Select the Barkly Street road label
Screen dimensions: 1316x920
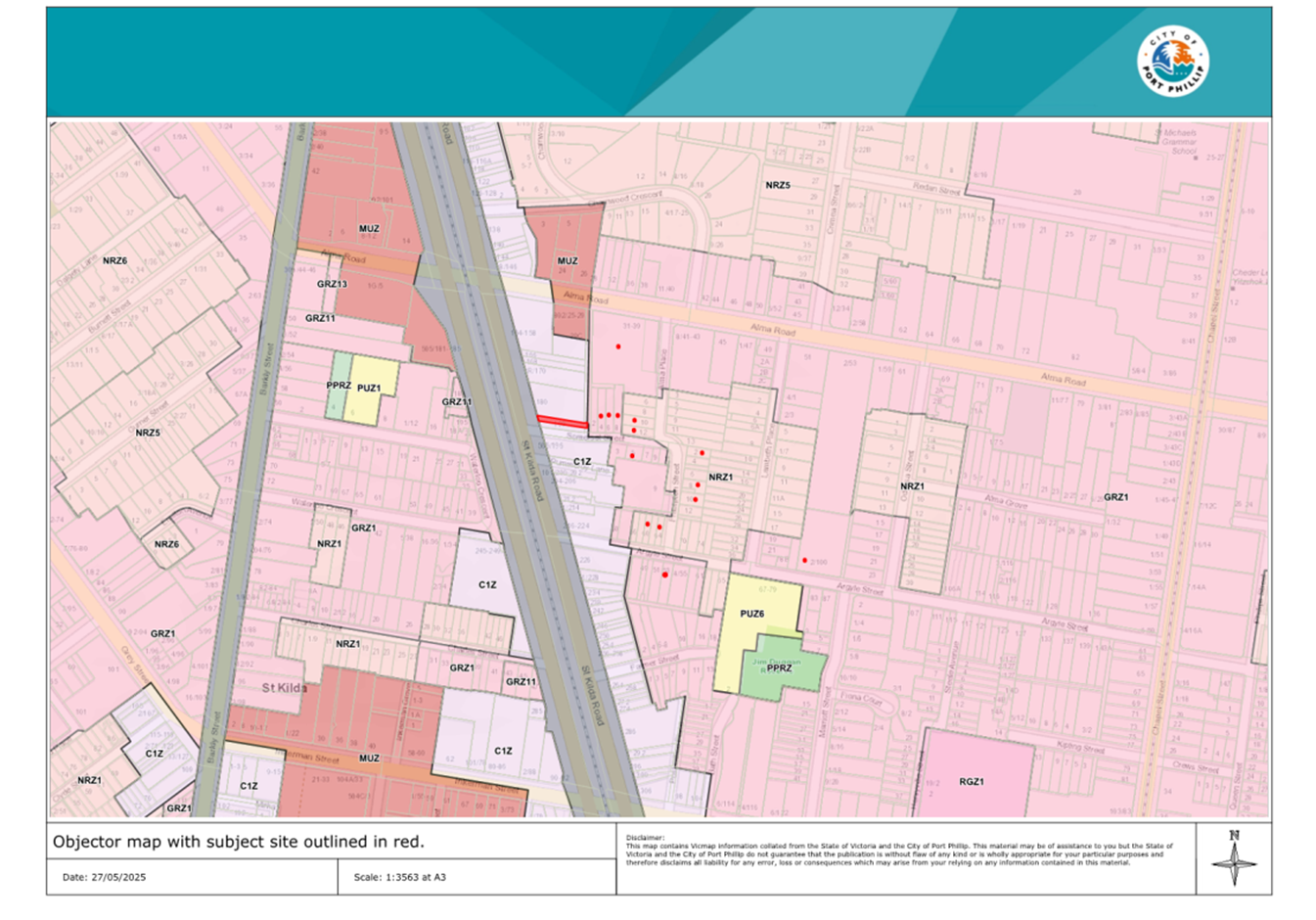point(267,367)
